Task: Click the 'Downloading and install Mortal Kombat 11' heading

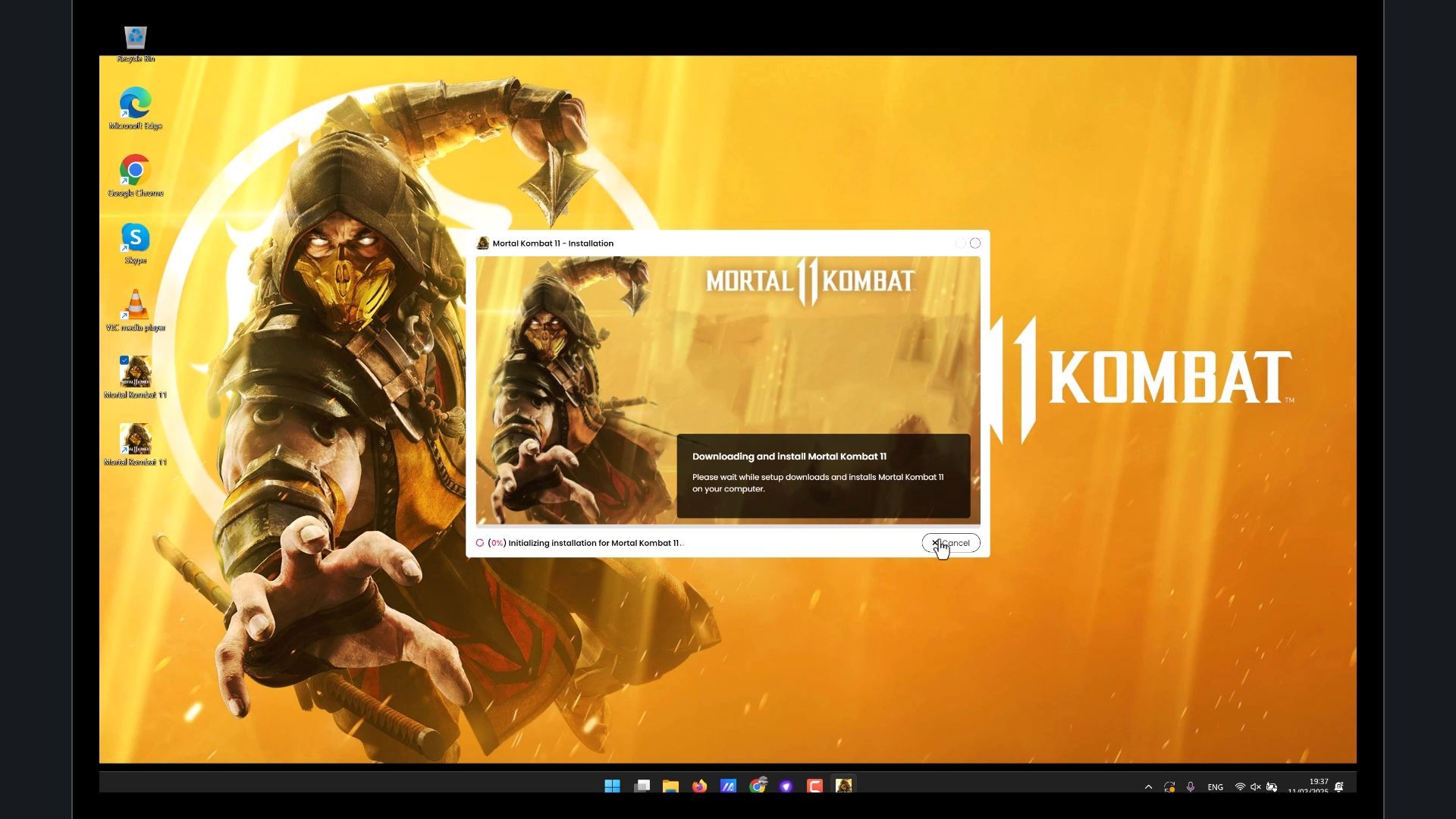Action: point(789,457)
